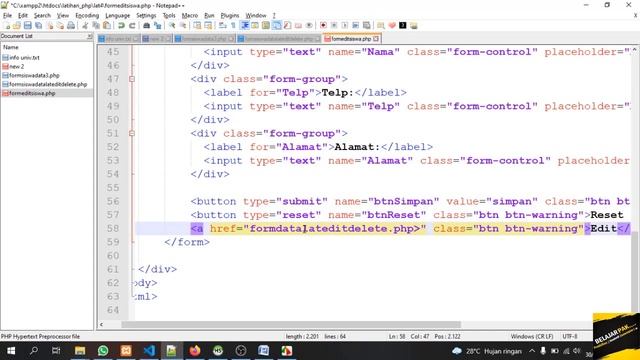Switch to the new 2 tab
The width and height of the screenshot is (640, 360).
click(x=157, y=39)
